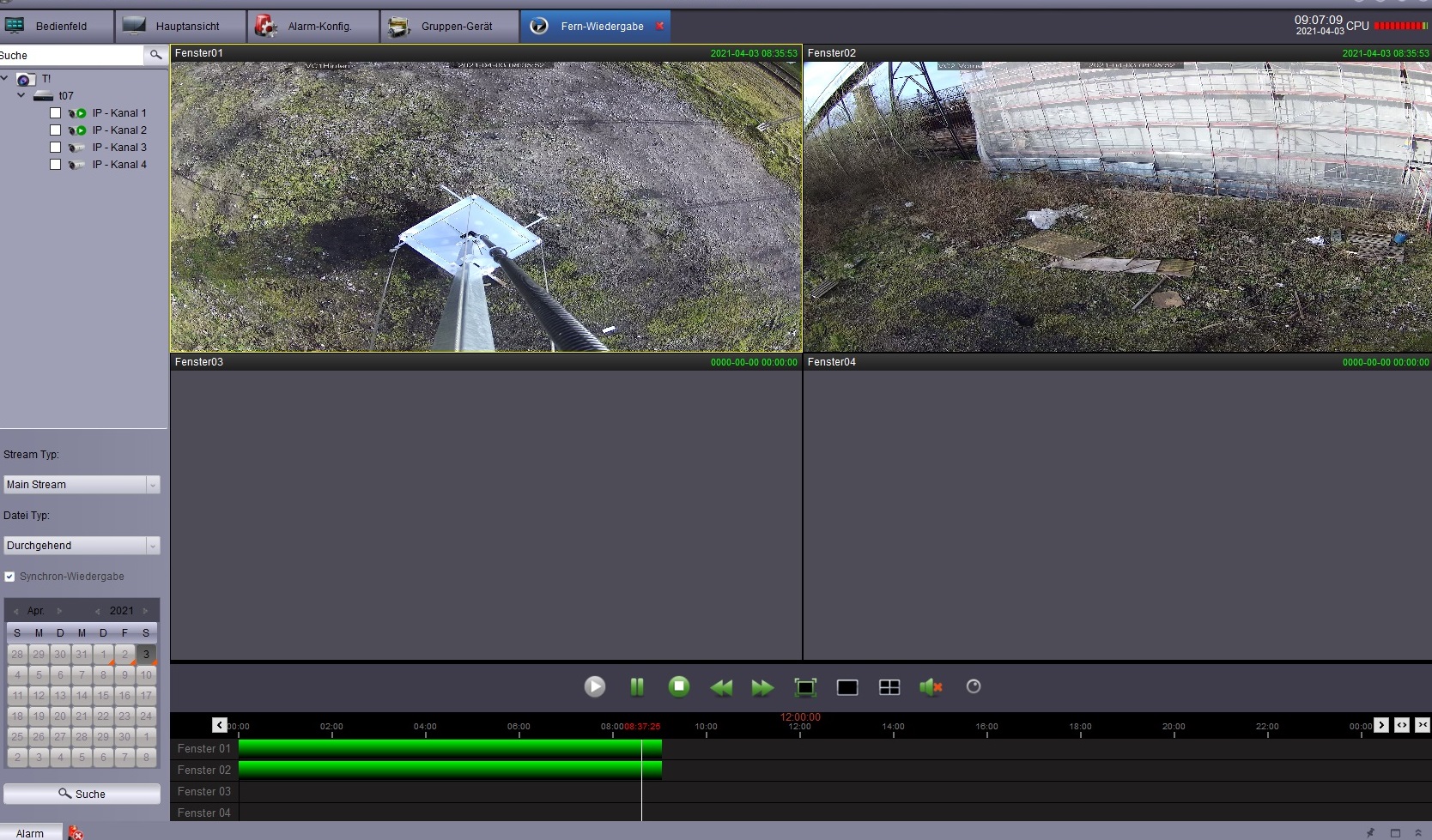
Task: Enable the IP - Kanal 3 checkbox
Action: pyautogui.click(x=56, y=148)
